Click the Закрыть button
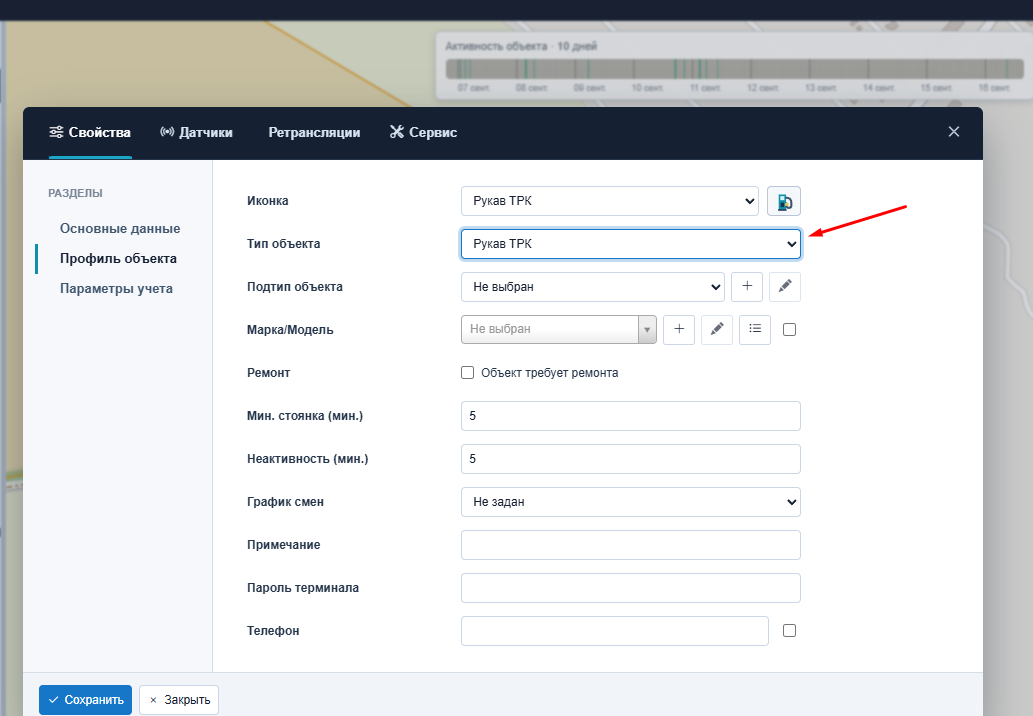 point(179,700)
